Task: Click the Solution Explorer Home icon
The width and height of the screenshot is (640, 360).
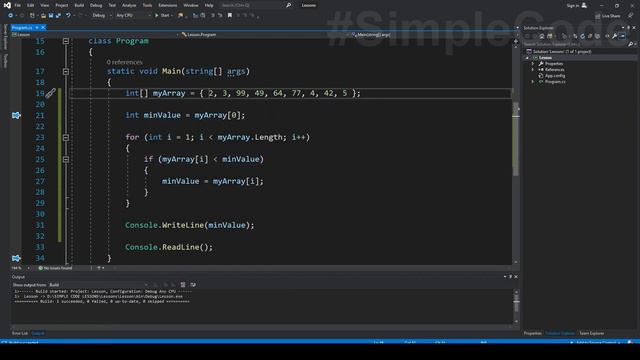Action: (x=542, y=36)
